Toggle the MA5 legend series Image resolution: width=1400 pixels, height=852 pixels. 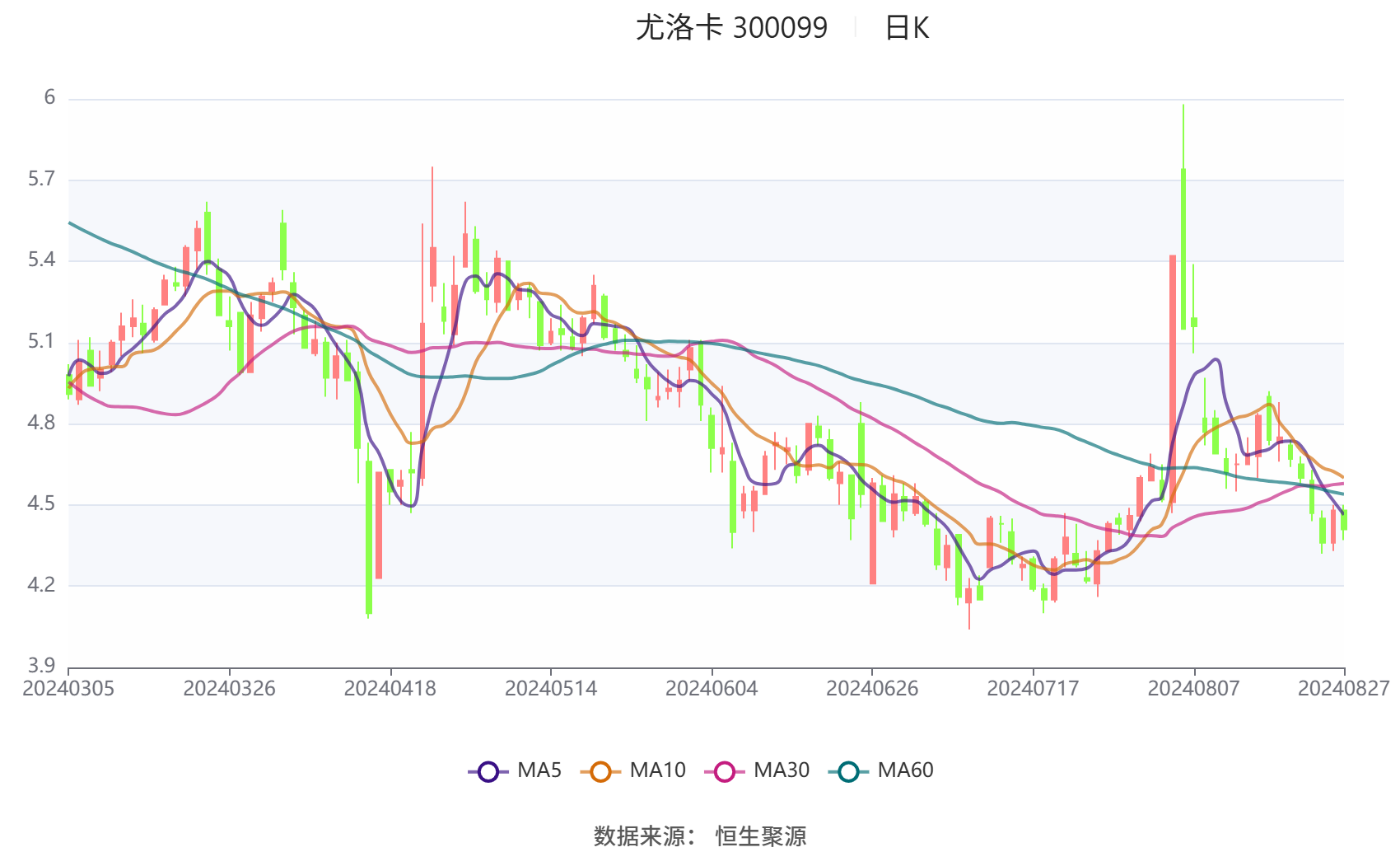tap(515, 771)
